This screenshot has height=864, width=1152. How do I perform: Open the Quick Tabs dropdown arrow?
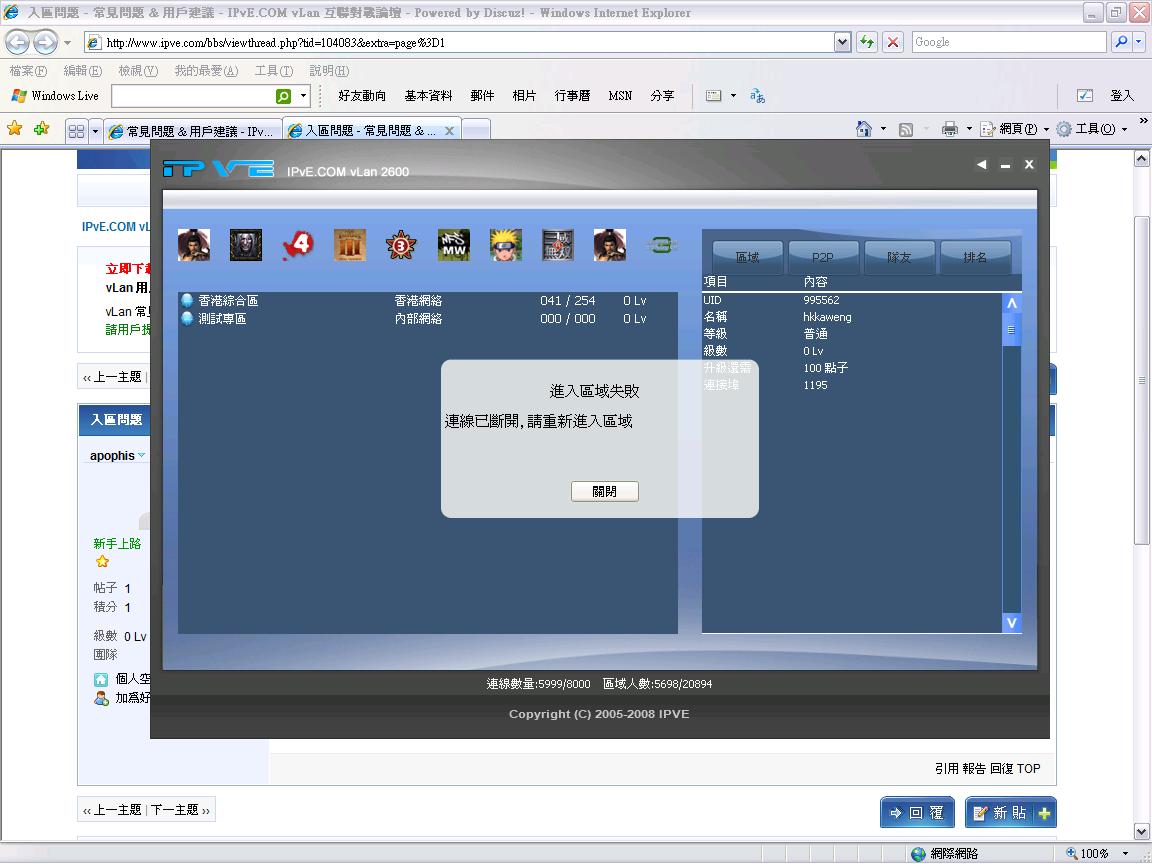pyautogui.click(x=95, y=132)
